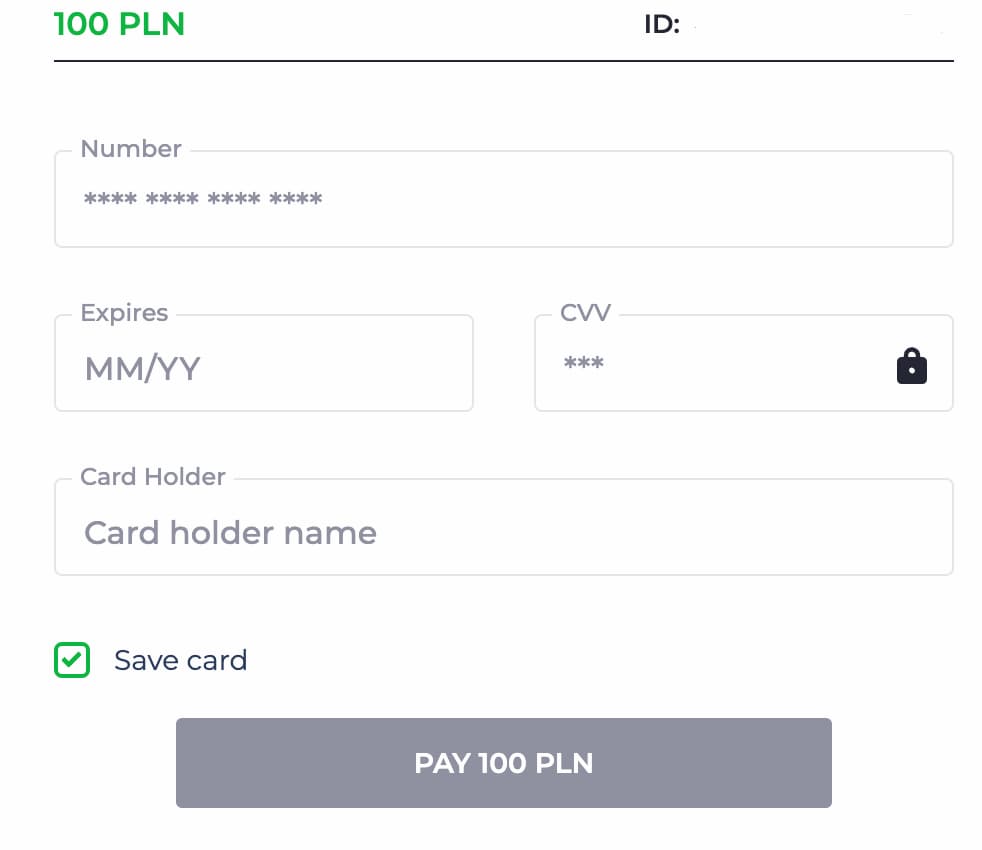The height and width of the screenshot is (850, 982).
Task: Click the padlock icon in CVV field
Action: (x=911, y=366)
